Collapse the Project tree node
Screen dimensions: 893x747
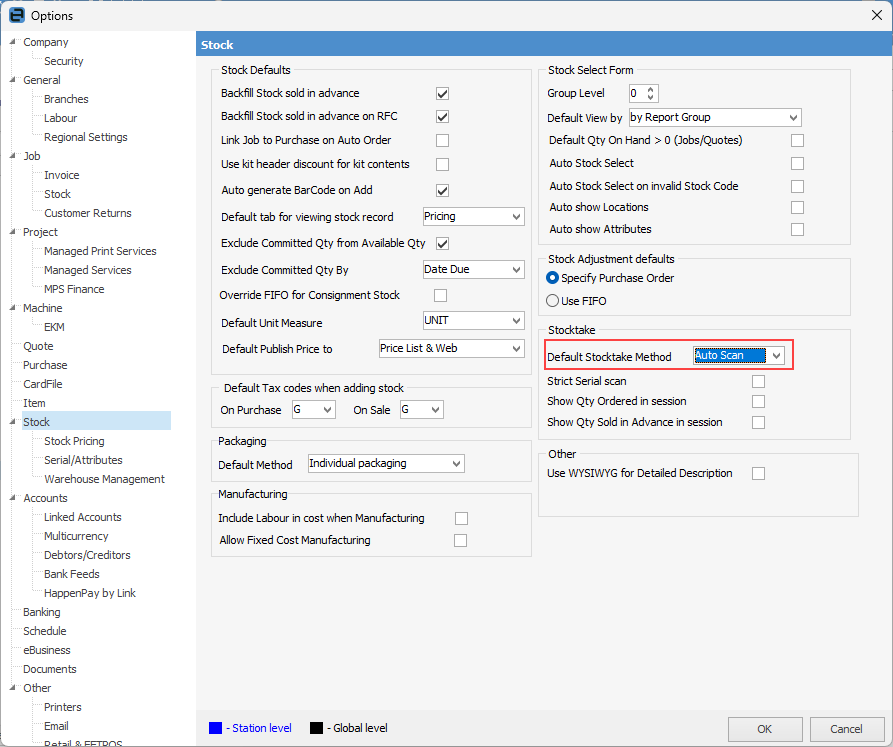[13, 232]
